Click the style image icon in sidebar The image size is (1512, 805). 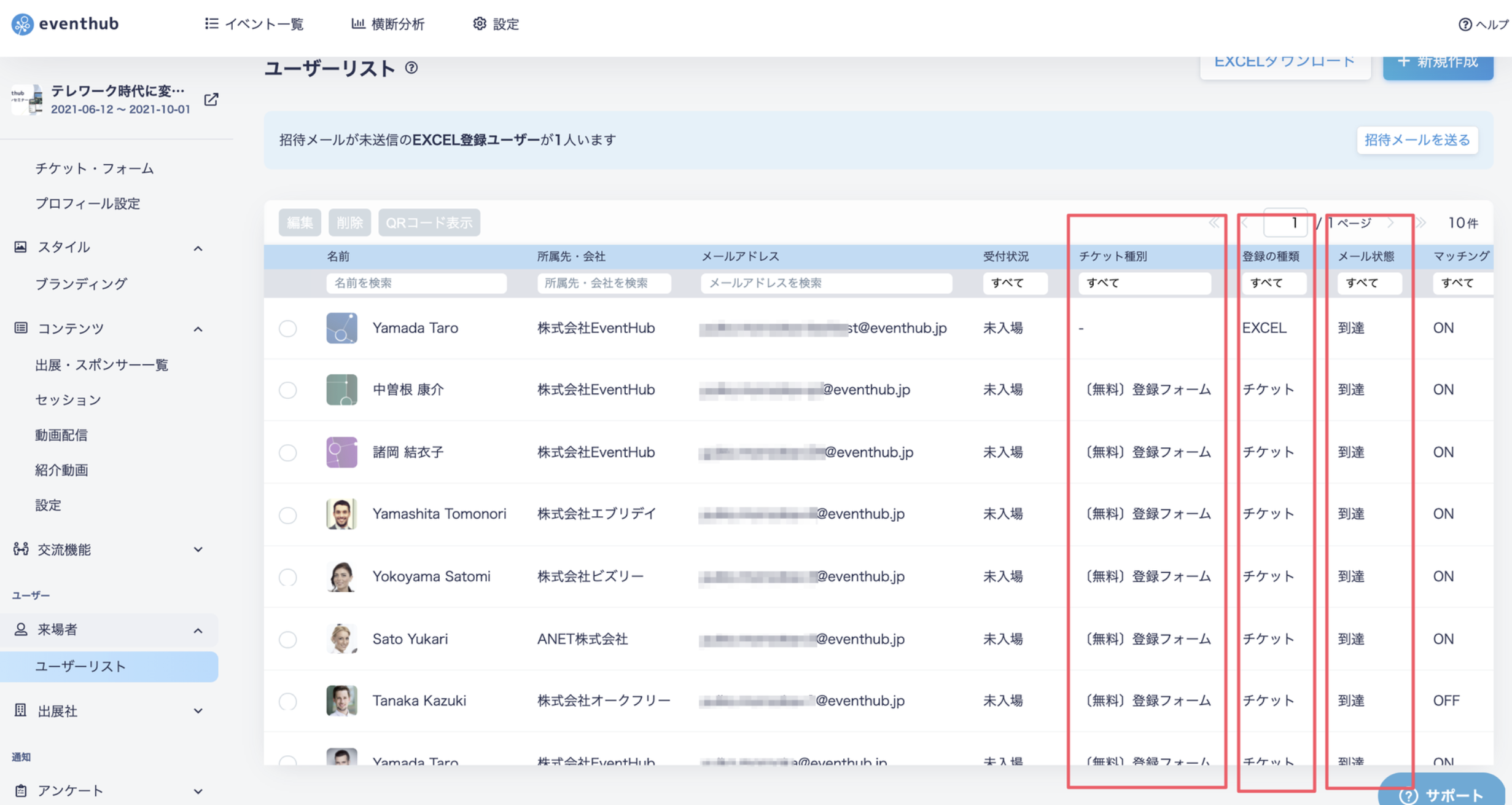(x=20, y=246)
